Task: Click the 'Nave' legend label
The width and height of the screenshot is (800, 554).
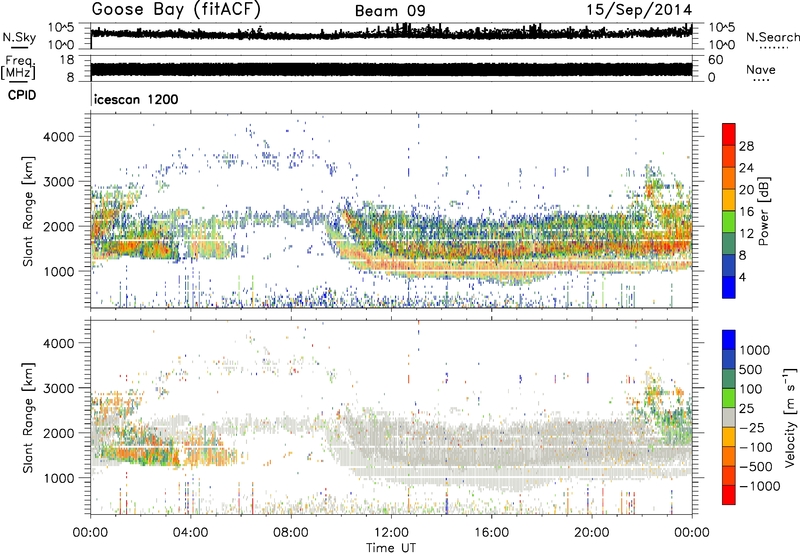Action: [x=761, y=69]
